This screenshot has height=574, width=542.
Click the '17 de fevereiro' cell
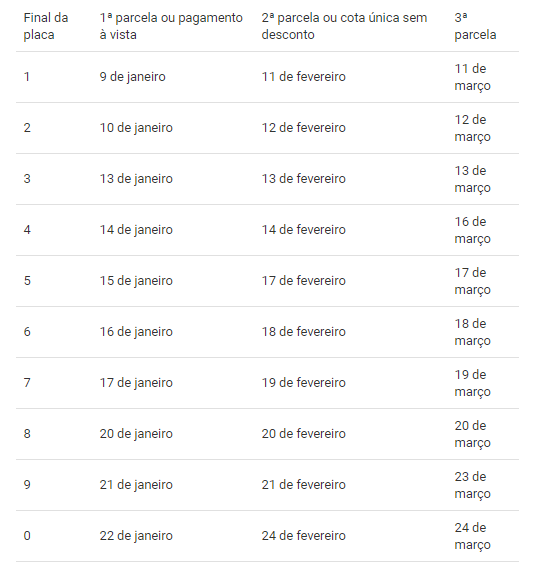(x=303, y=281)
